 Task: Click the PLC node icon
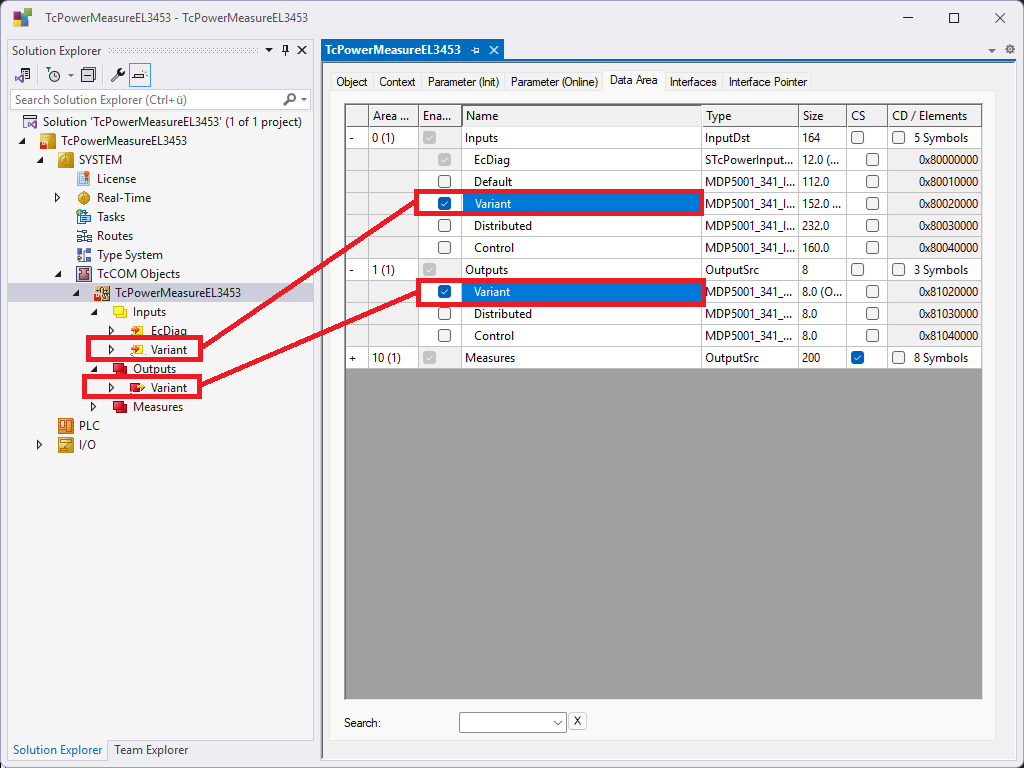(66, 426)
